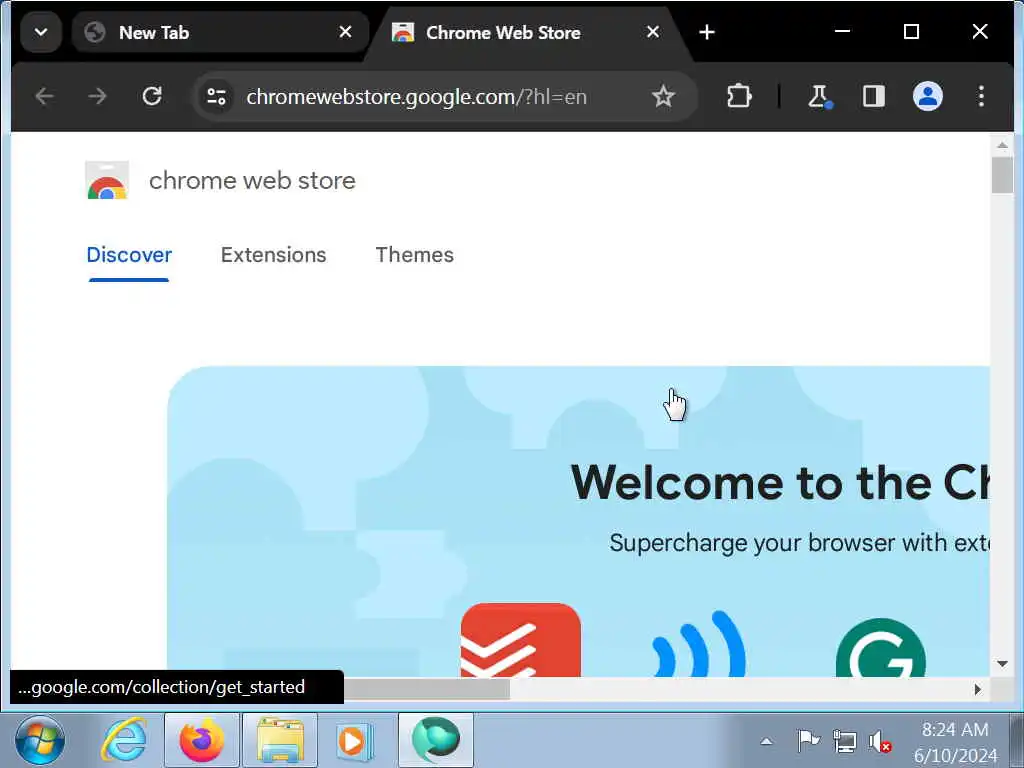Image resolution: width=1024 pixels, height=768 pixels.
Task: Maximize the Chrome window
Action: tap(911, 31)
